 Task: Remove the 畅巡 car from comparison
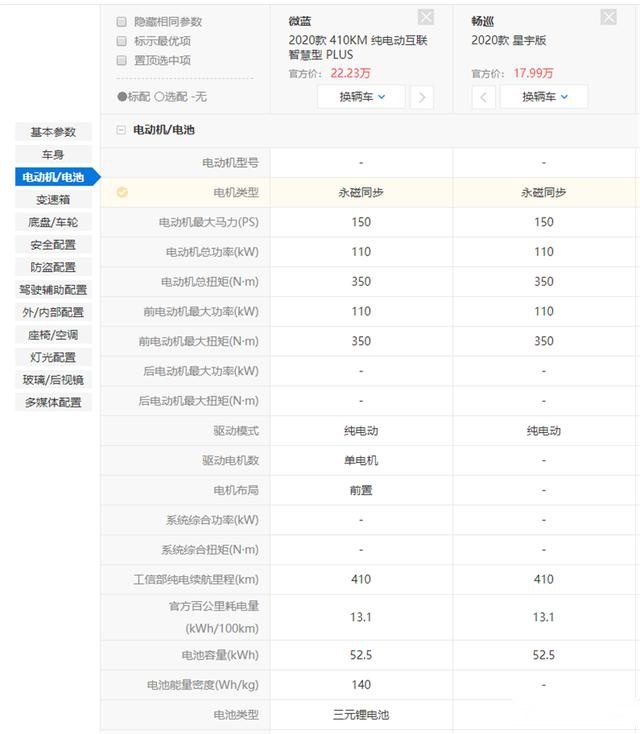(608, 17)
